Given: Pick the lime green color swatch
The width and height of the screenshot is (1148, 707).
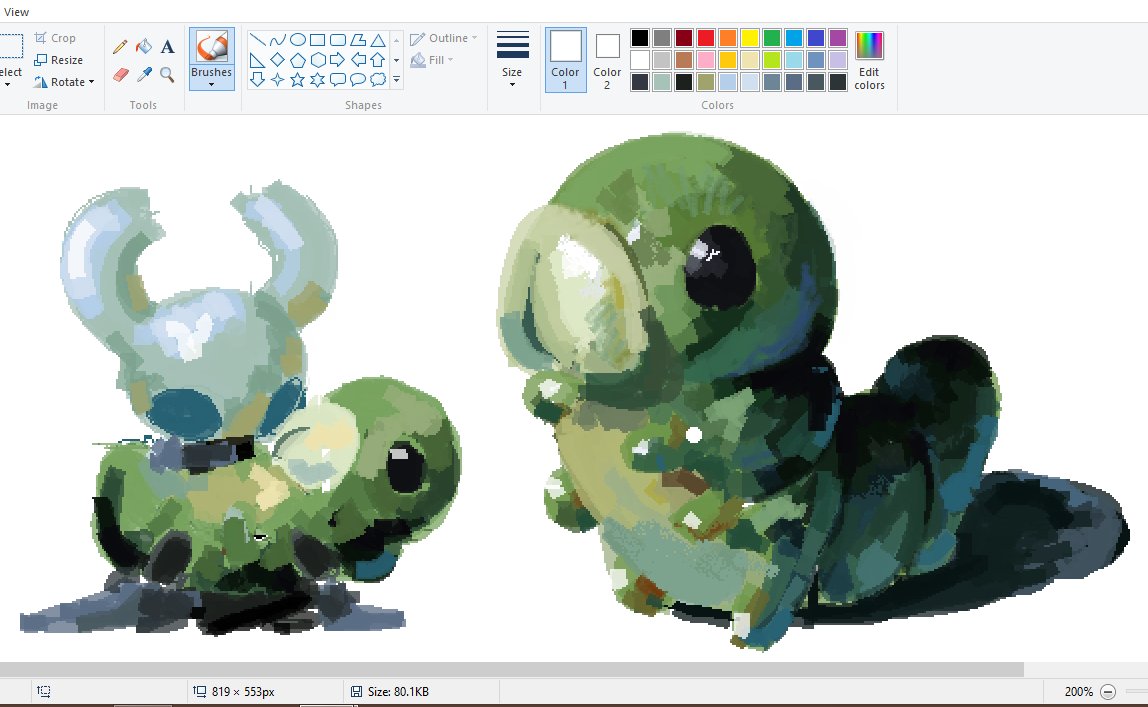Looking at the screenshot, I should pos(772,60).
